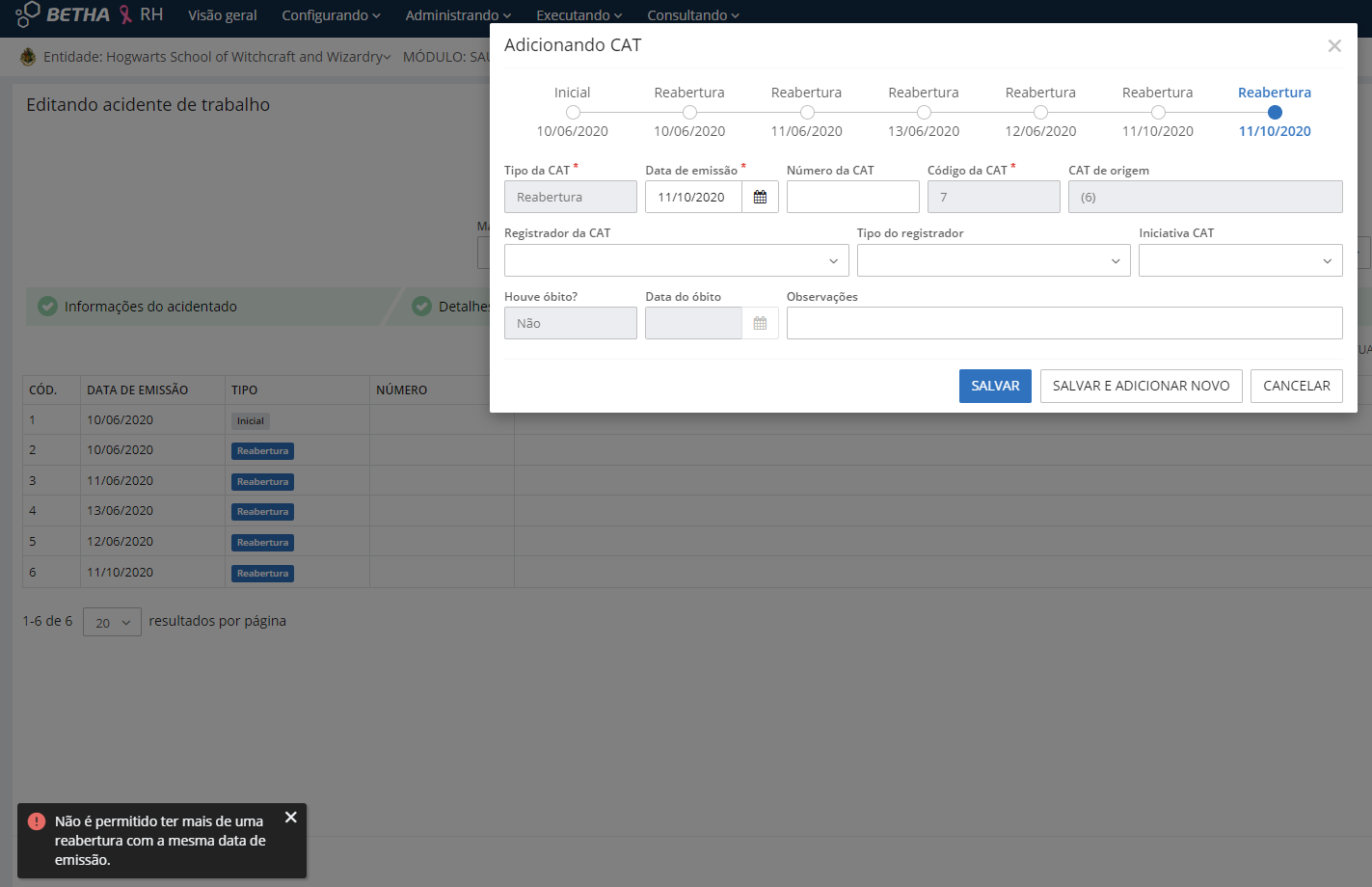This screenshot has height=887, width=1372.
Task: Select the Reabertura 11/06/2020 timeline step
Action: pos(807,113)
